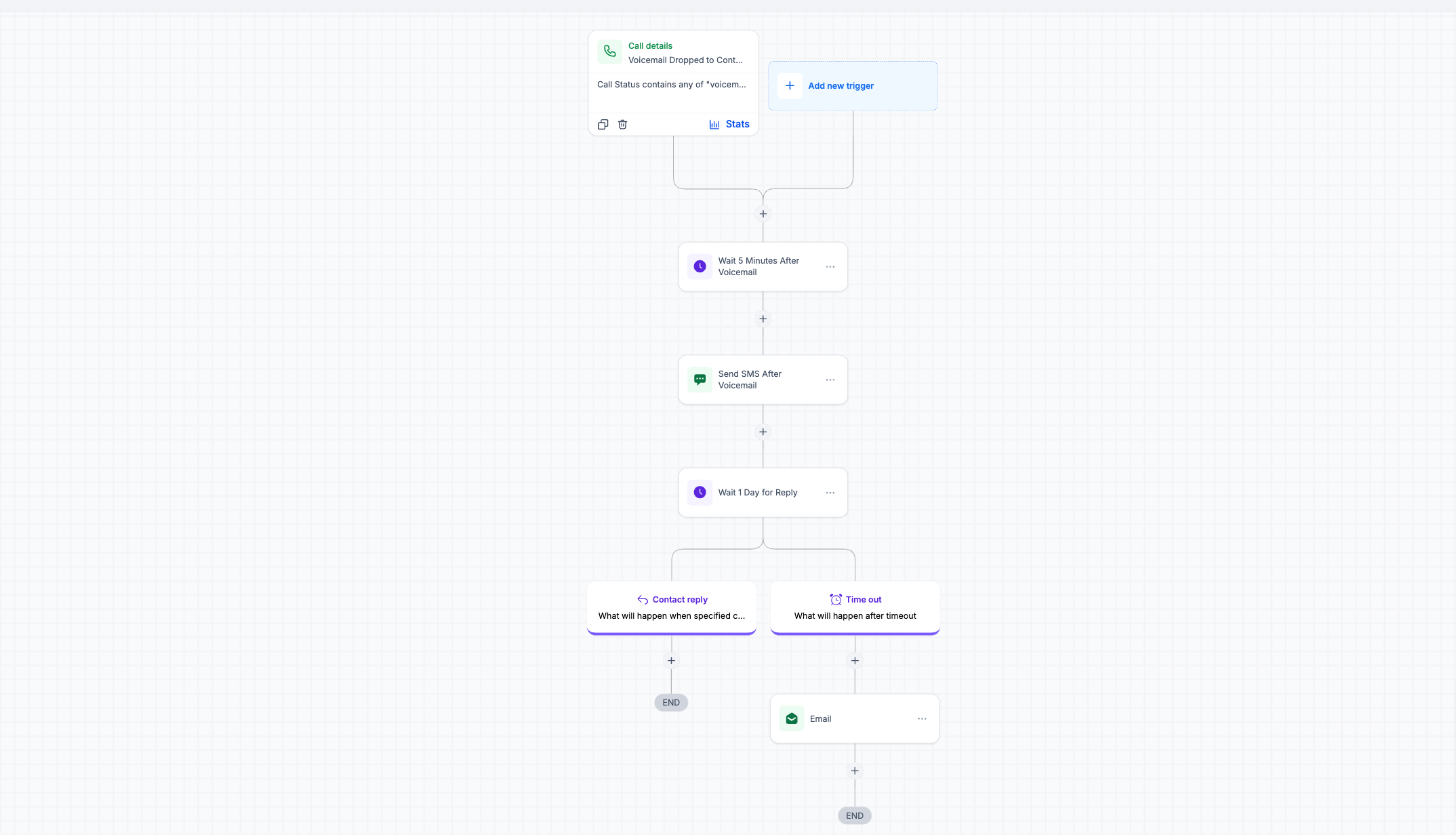1456x835 pixels.
Task: Select the Email step label
Action: click(x=820, y=719)
